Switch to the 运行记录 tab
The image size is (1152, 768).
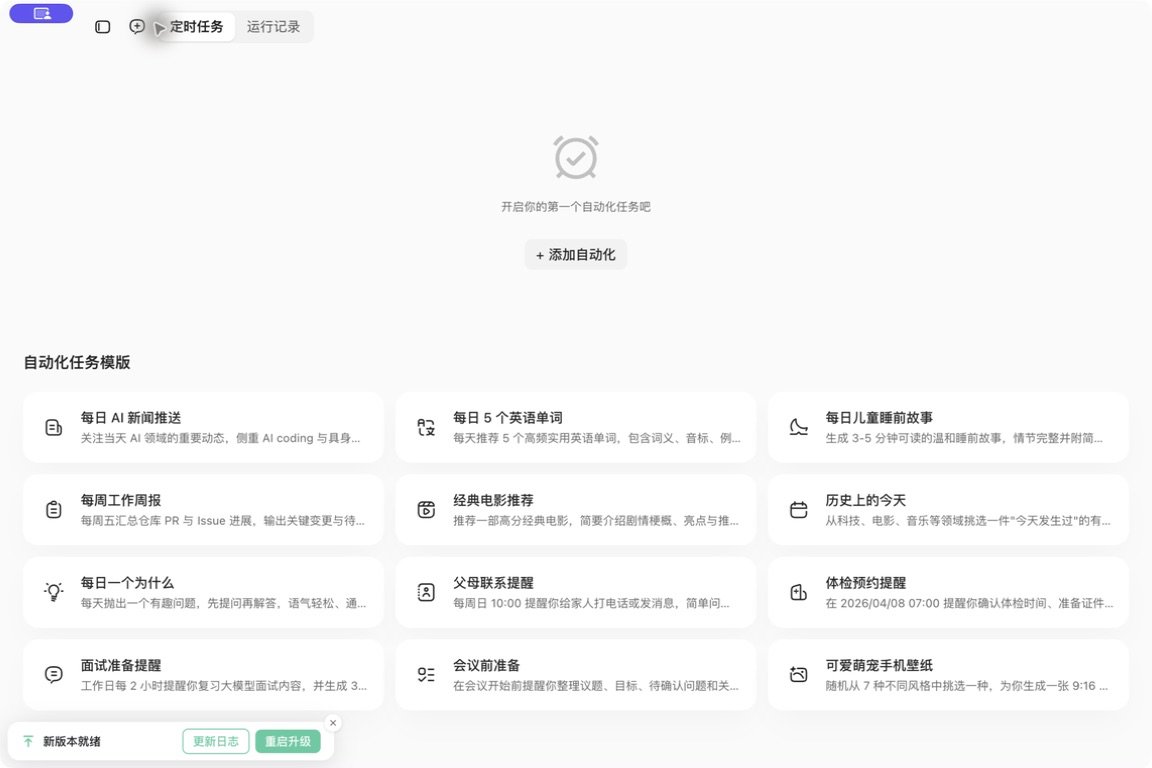(273, 26)
